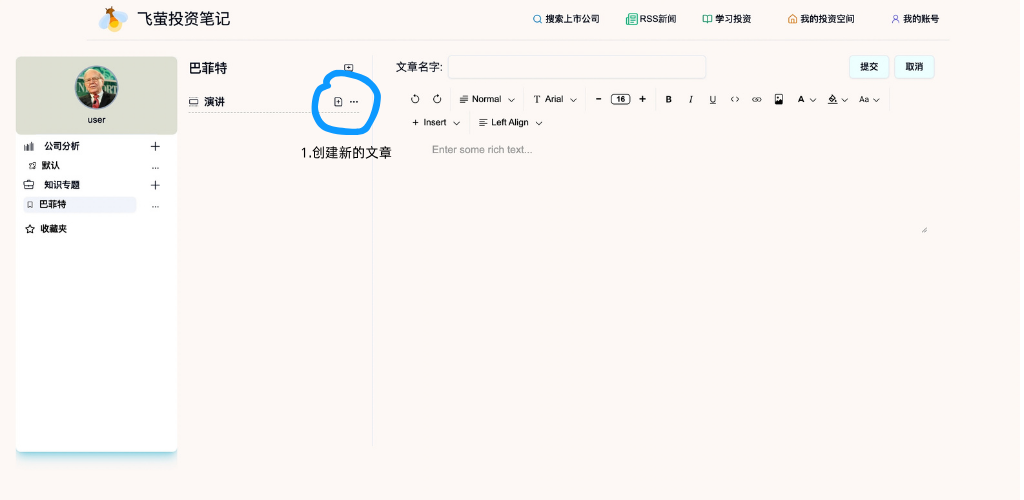
Task: Toggle bold formatting
Action: 669,99
